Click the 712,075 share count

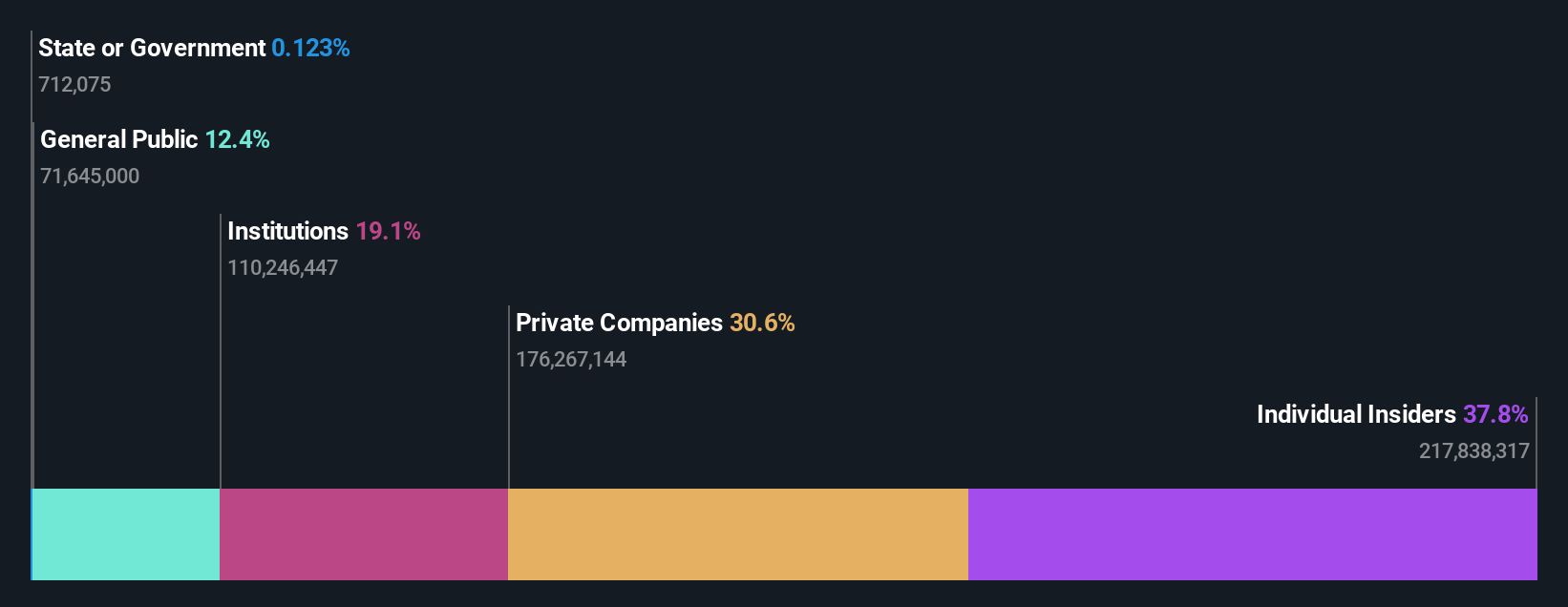[74, 84]
